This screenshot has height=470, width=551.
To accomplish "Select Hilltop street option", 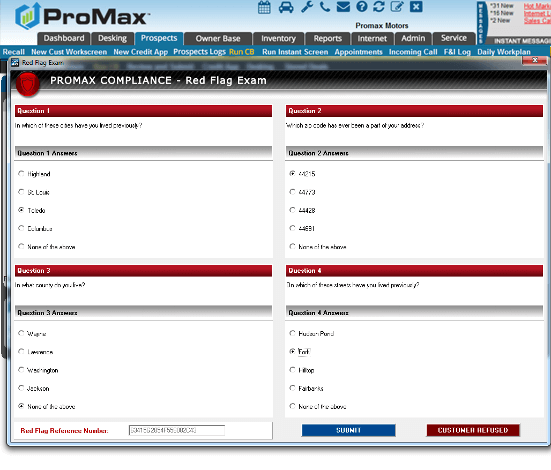I will (x=292, y=369).
